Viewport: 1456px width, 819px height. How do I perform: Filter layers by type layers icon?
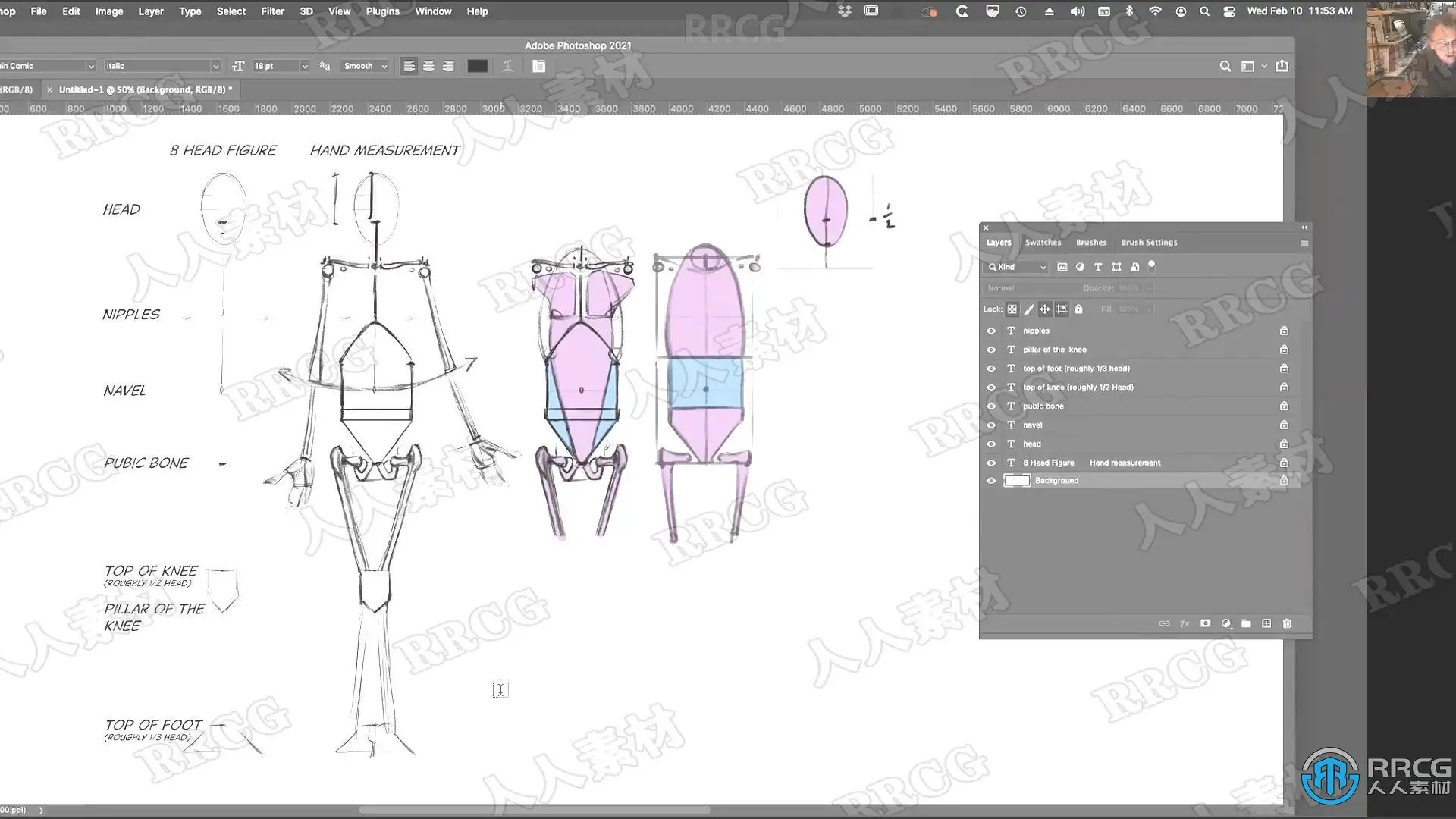point(1097,267)
